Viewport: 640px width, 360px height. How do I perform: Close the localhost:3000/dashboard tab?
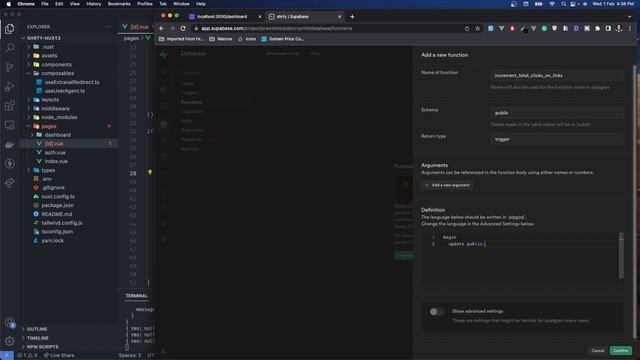pos(260,17)
